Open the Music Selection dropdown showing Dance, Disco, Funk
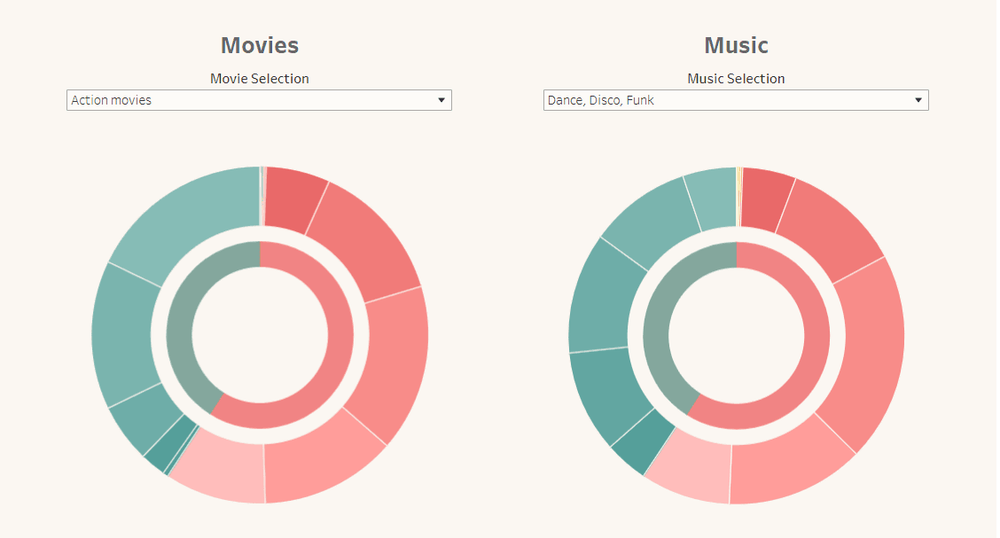1000x538 pixels. coord(727,100)
